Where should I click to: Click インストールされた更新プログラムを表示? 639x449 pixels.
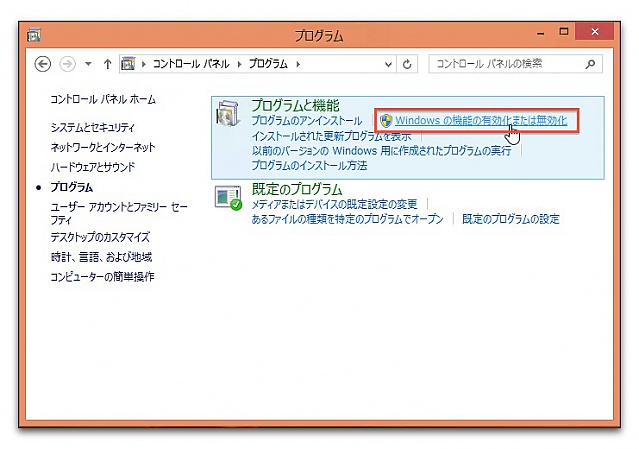[331, 136]
